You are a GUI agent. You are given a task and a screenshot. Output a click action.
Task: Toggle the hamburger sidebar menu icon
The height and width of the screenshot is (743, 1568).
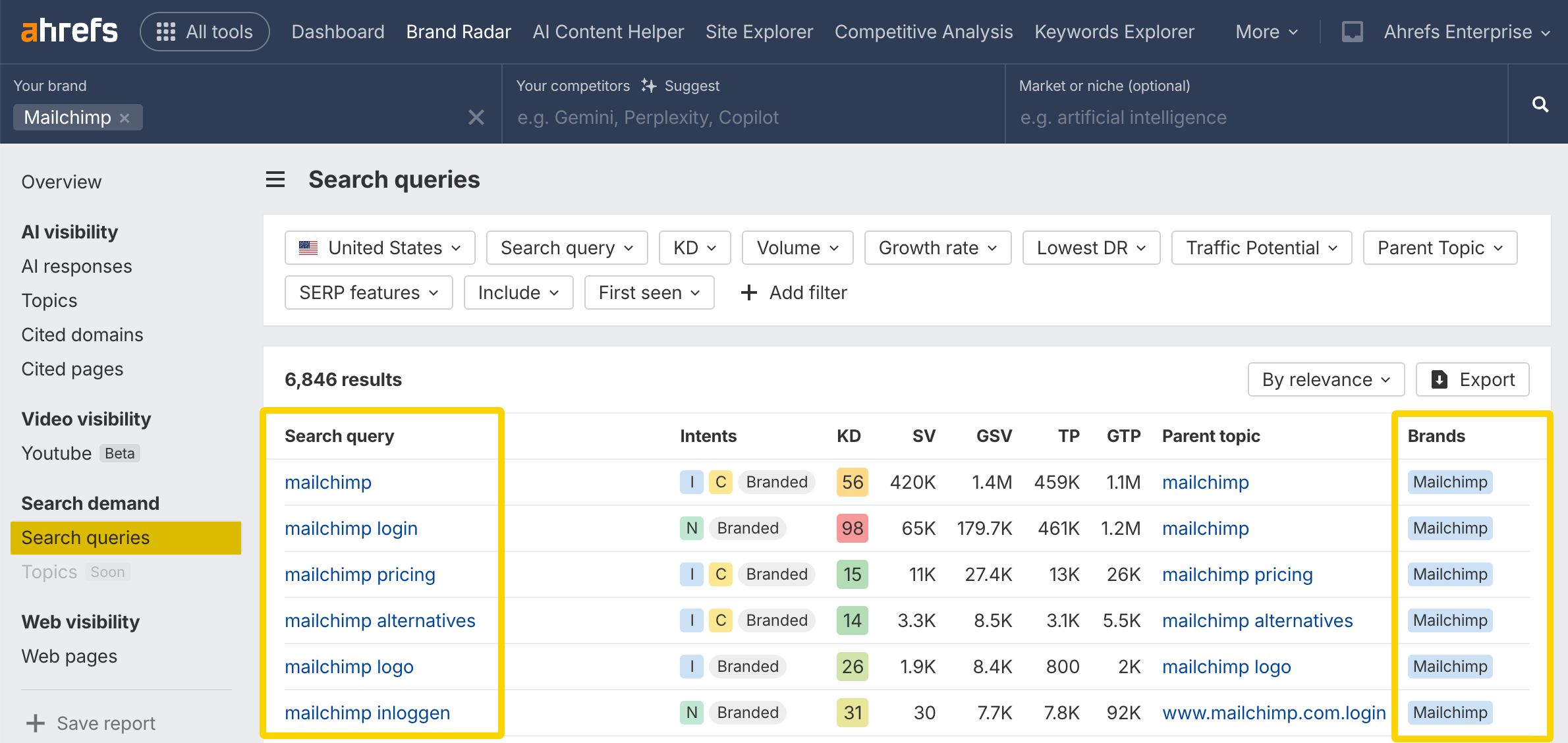pyautogui.click(x=275, y=179)
